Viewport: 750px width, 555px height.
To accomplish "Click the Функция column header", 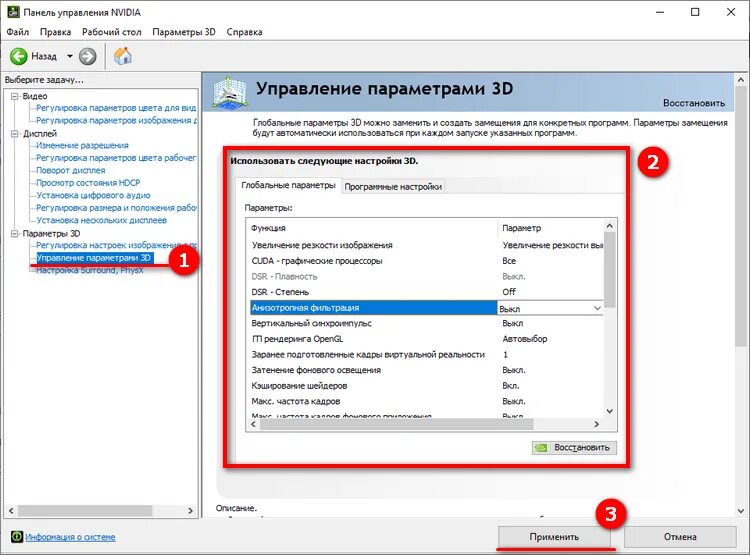I will coord(372,228).
